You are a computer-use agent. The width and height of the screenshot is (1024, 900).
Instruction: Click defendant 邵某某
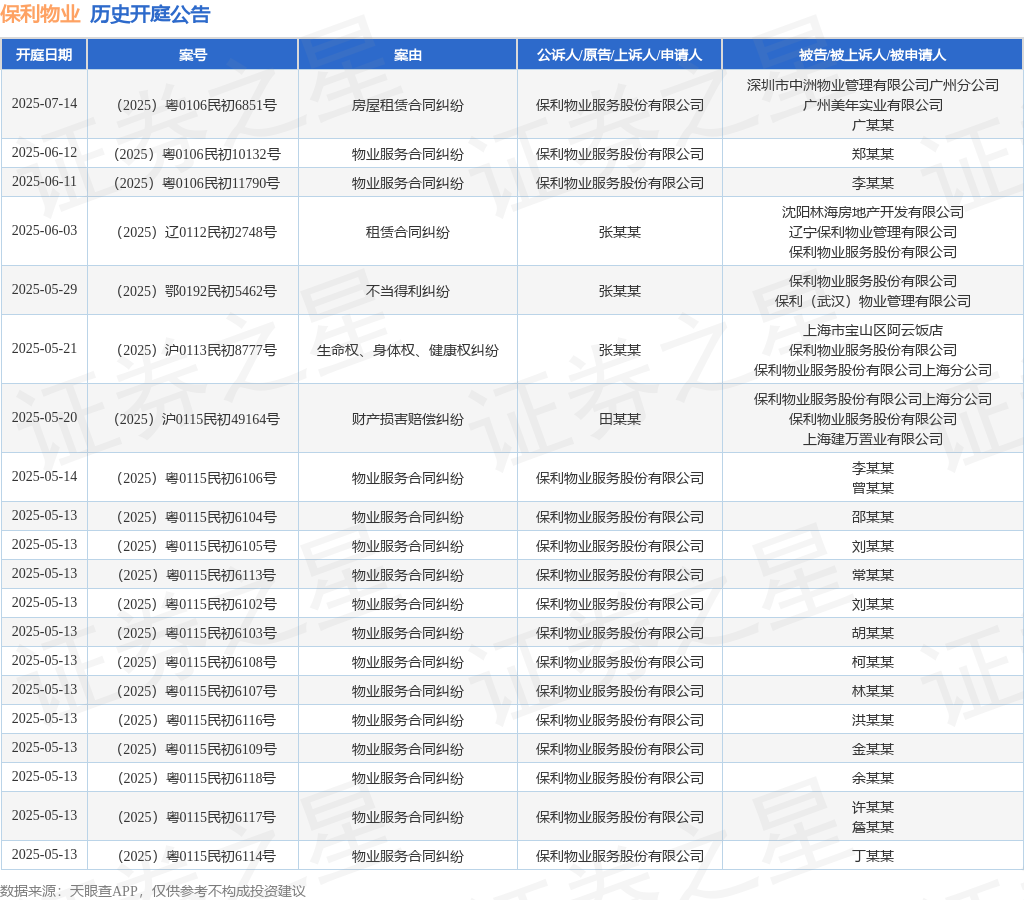872,517
